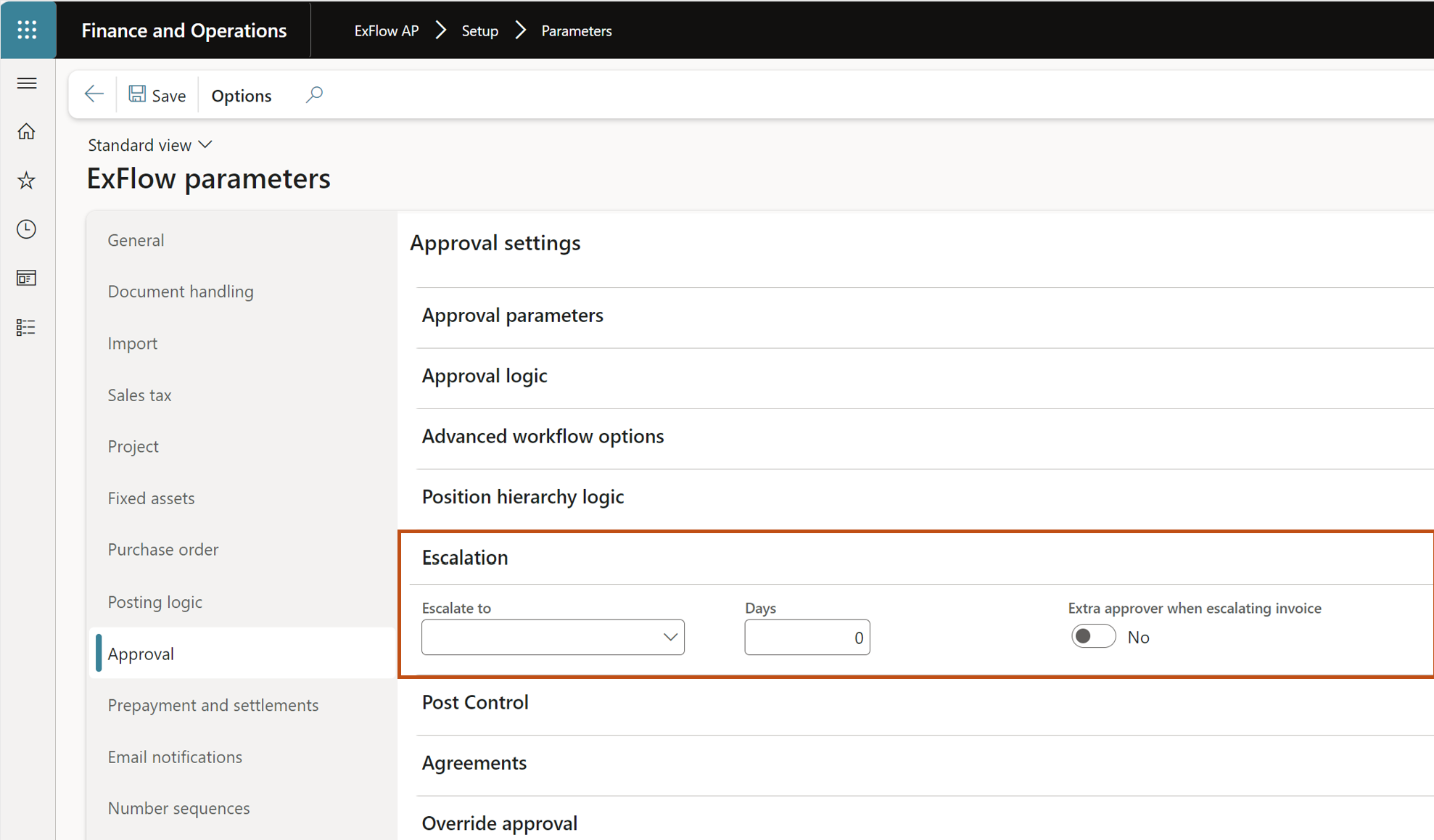Click Setup breadcrumb
Screen dimensions: 1434x840
pyautogui.click(x=480, y=30)
